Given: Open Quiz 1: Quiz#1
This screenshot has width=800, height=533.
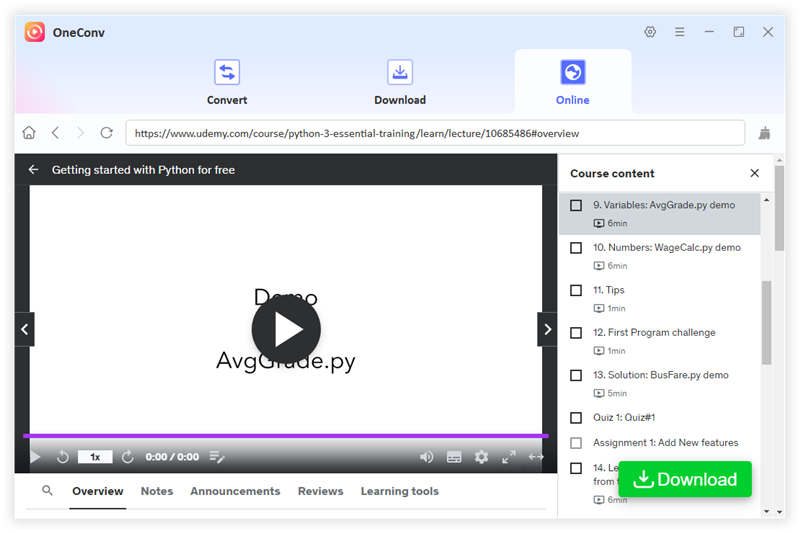Looking at the screenshot, I should (623, 417).
